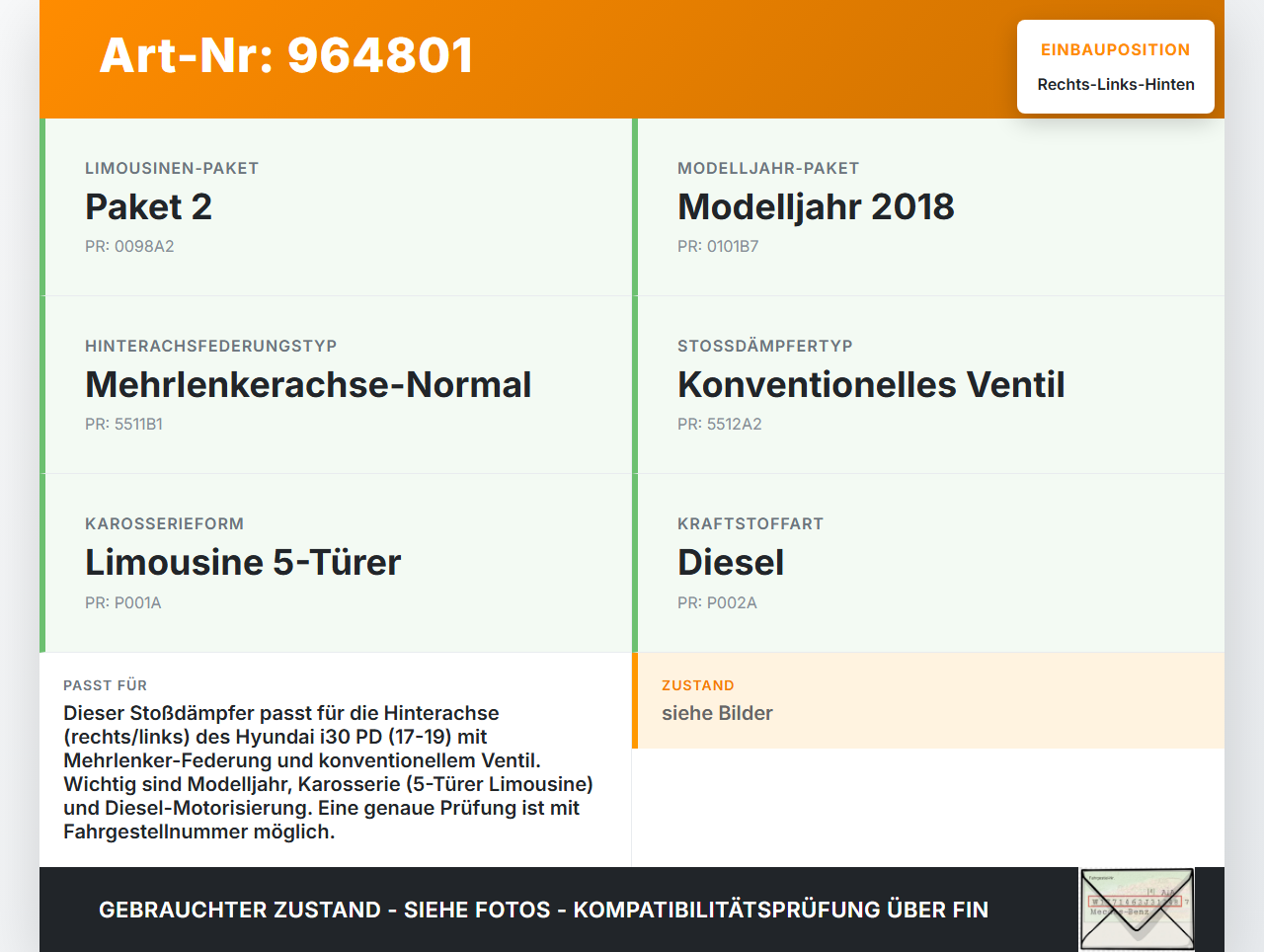Select the PR: 0101B7 code
Screen dimensions: 1264x952
(x=718, y=246)
